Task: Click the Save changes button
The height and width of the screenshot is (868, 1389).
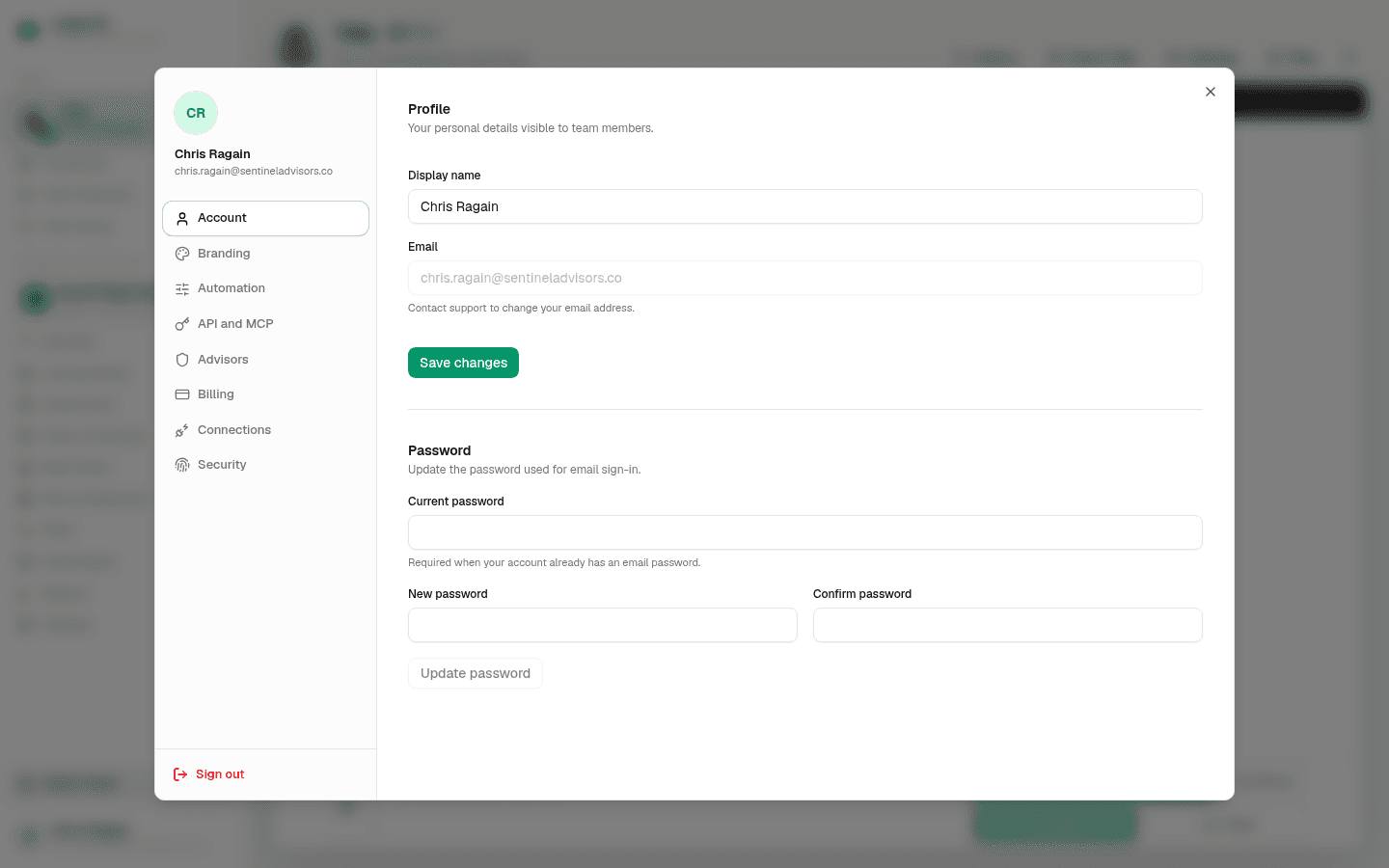Action: point(463,363)
